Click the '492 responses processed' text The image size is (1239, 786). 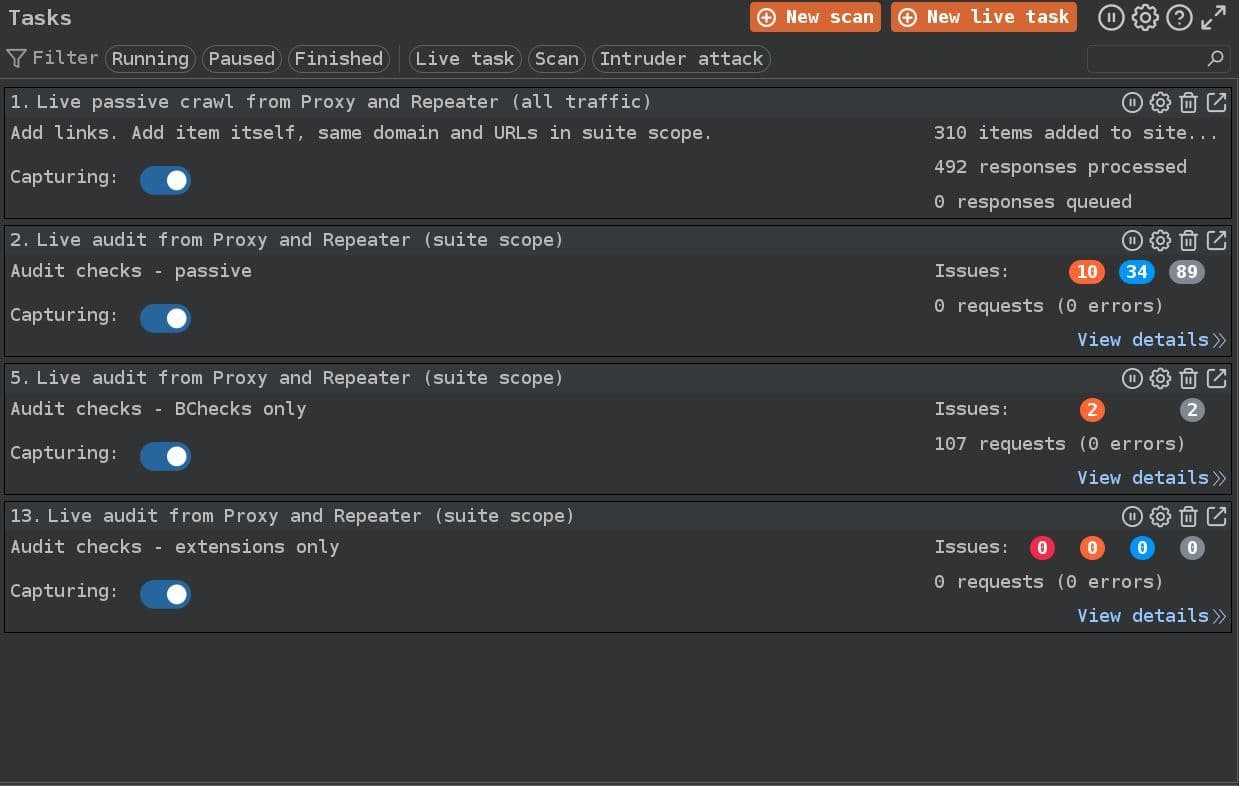[x=1060, y=167]
